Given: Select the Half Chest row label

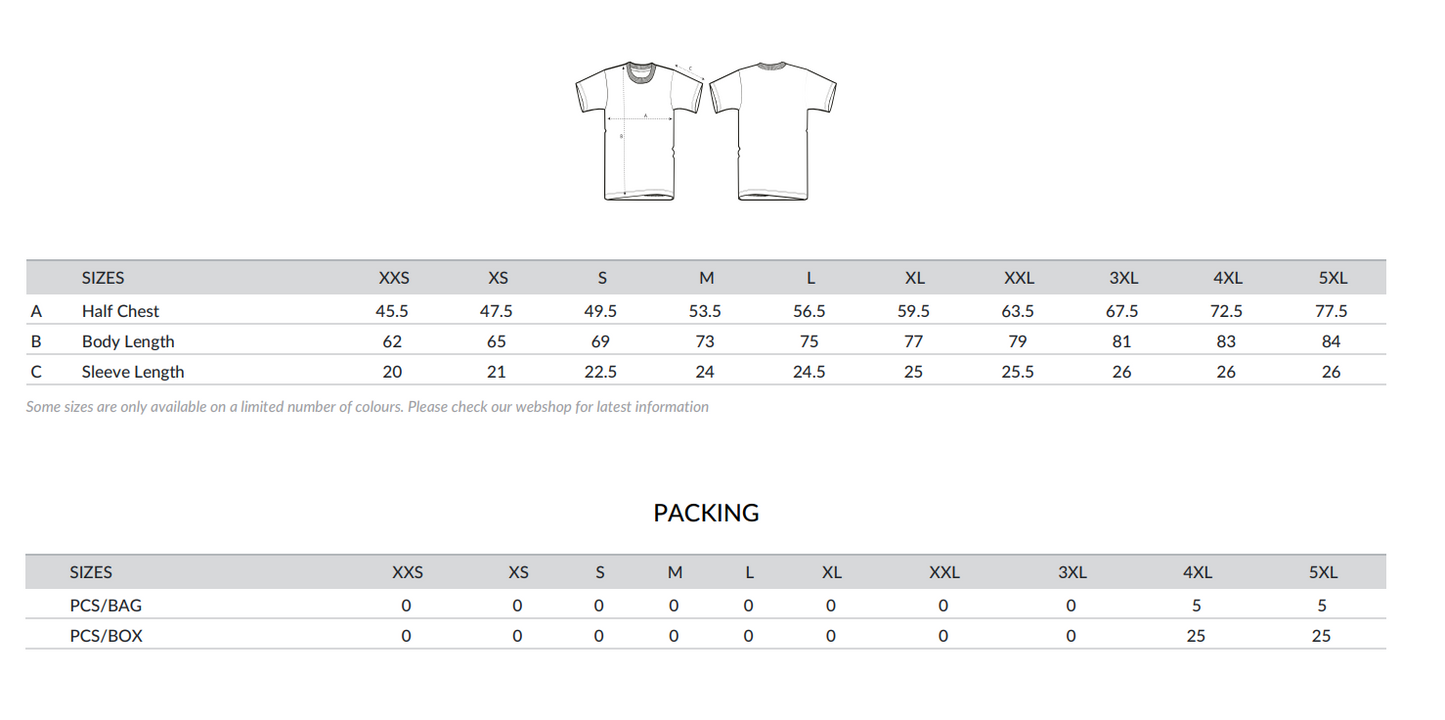Looking at the screenshot, I should 120,311.
